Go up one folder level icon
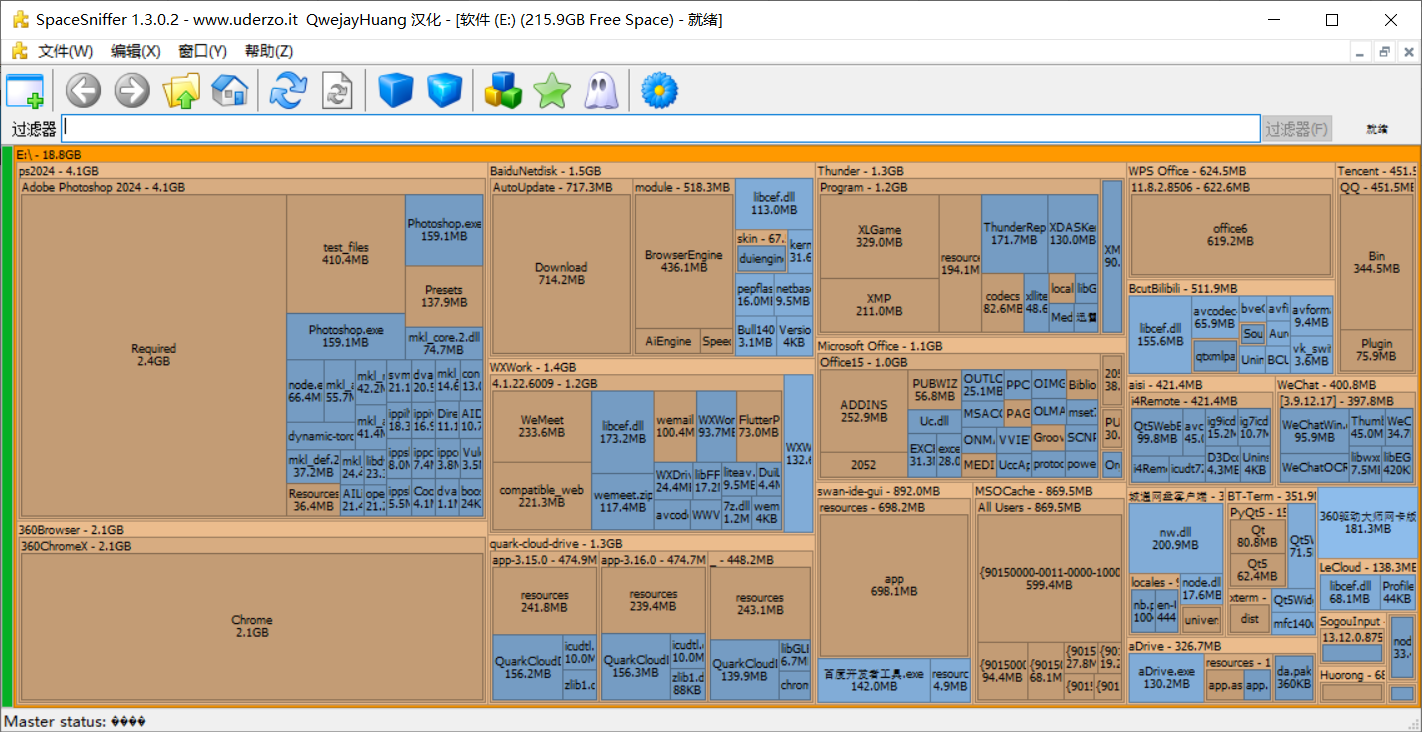Viewport: 1422px width, 732px height. click(181, 91)
